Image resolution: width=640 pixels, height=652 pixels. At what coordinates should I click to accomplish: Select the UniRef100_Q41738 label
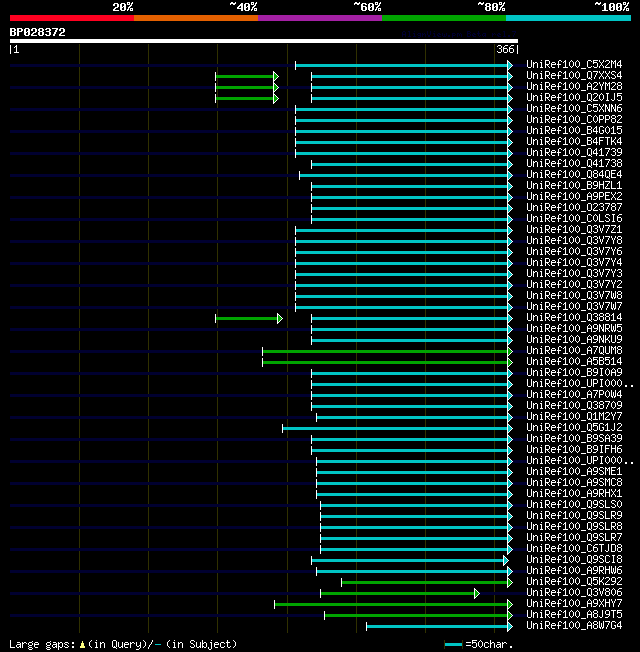[x=574, y=163]
